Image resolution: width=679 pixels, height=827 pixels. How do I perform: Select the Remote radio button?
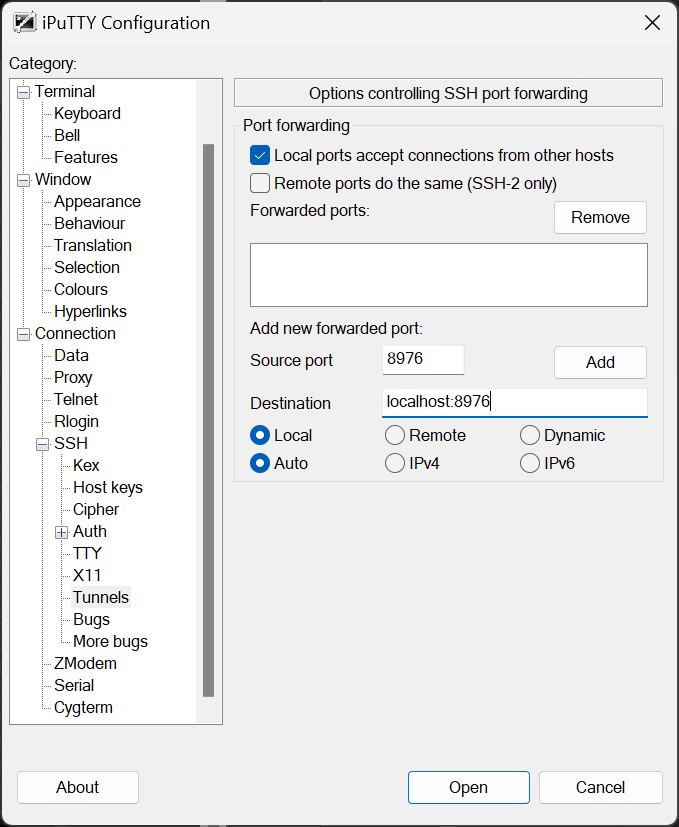click(x=395, y=436)
